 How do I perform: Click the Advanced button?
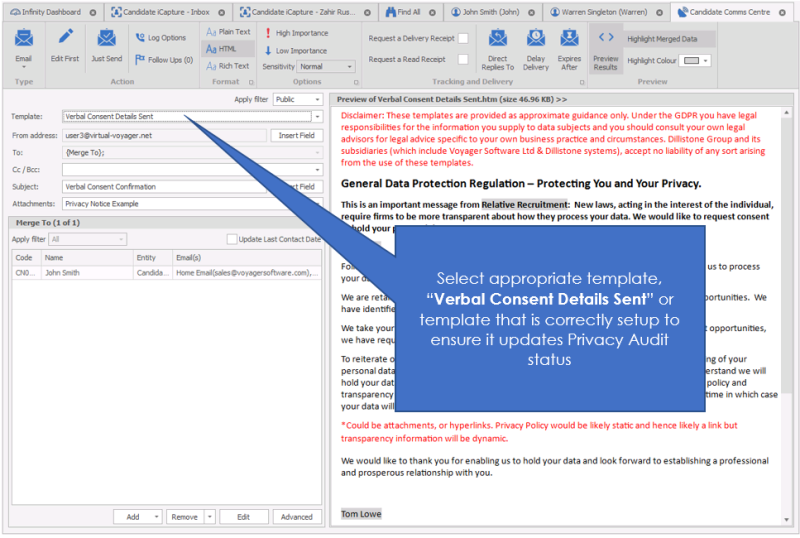click(296, 517)
